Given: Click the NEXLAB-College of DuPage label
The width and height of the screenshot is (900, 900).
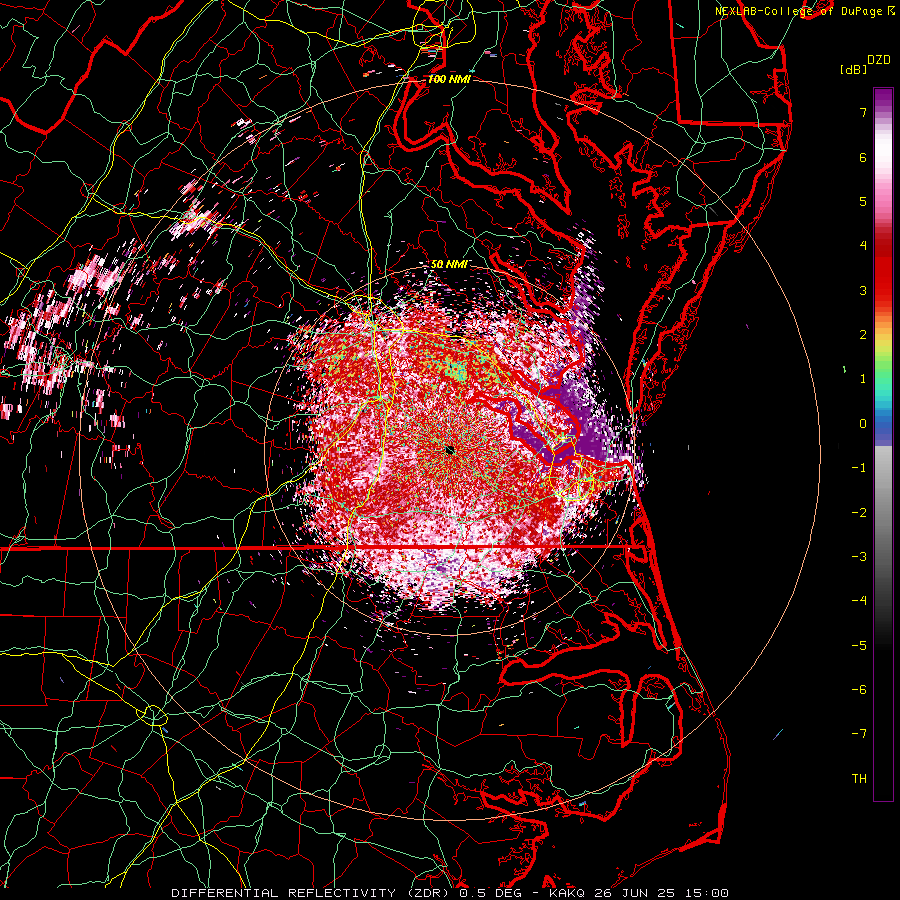Looking at the screenshot, I should [x=800, y=11].
